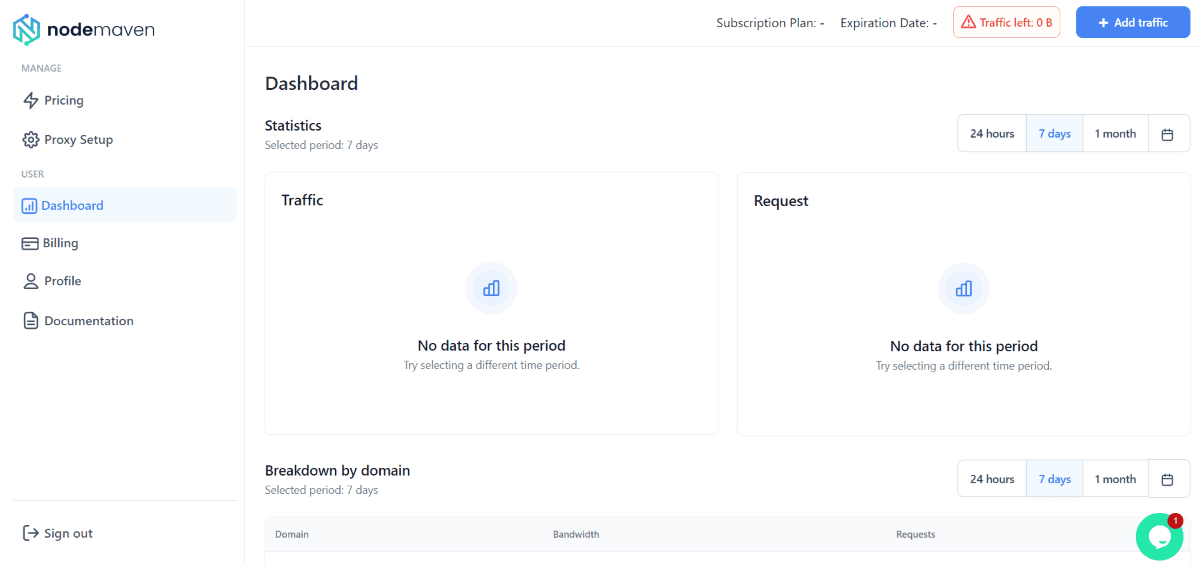The height and width of the screenshot is (565, 1200).
Task: Click the chart icon in Request card
Action: point(964,288)
